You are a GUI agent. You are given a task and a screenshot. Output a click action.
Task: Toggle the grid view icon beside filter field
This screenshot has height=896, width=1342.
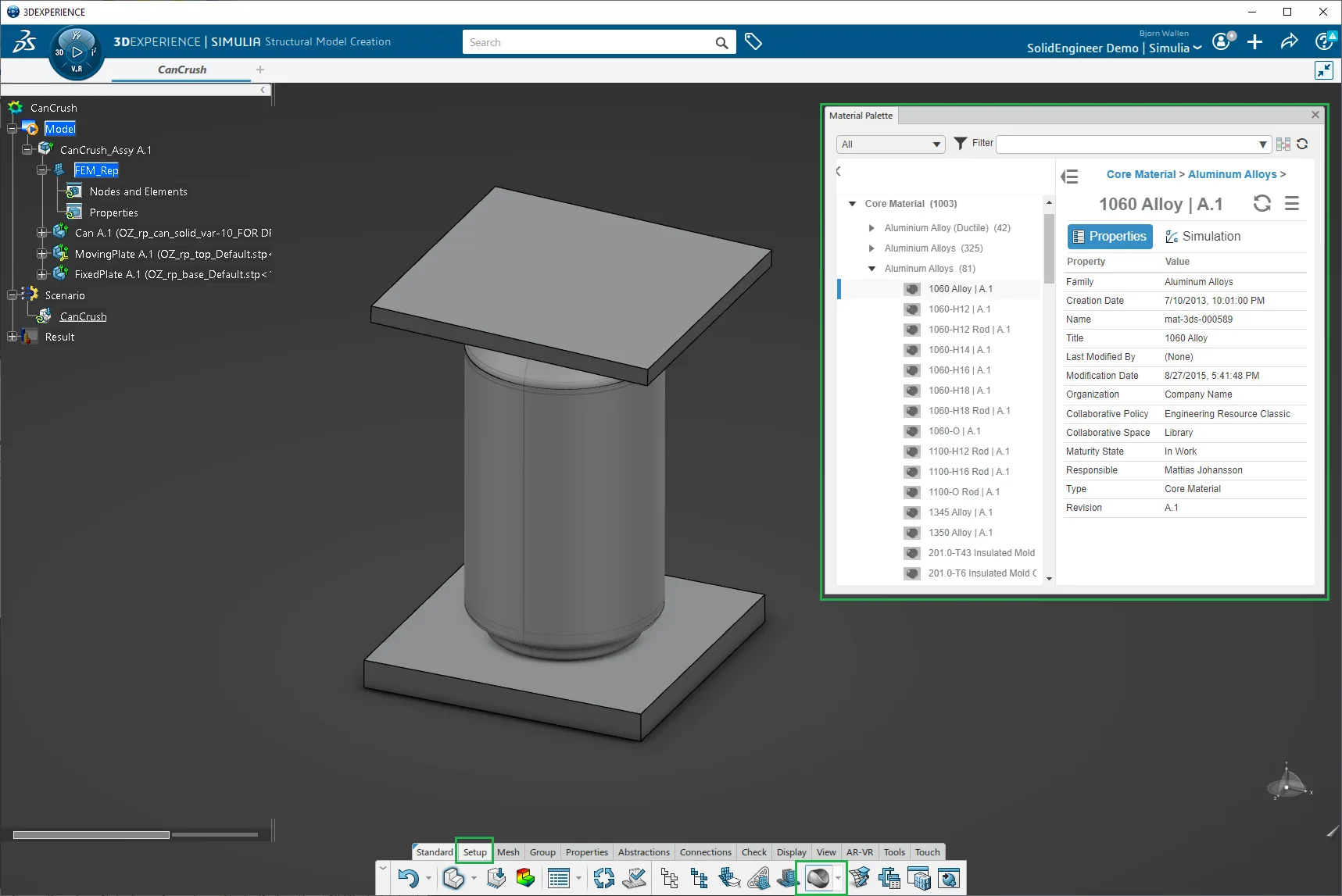pos(1283,144)
